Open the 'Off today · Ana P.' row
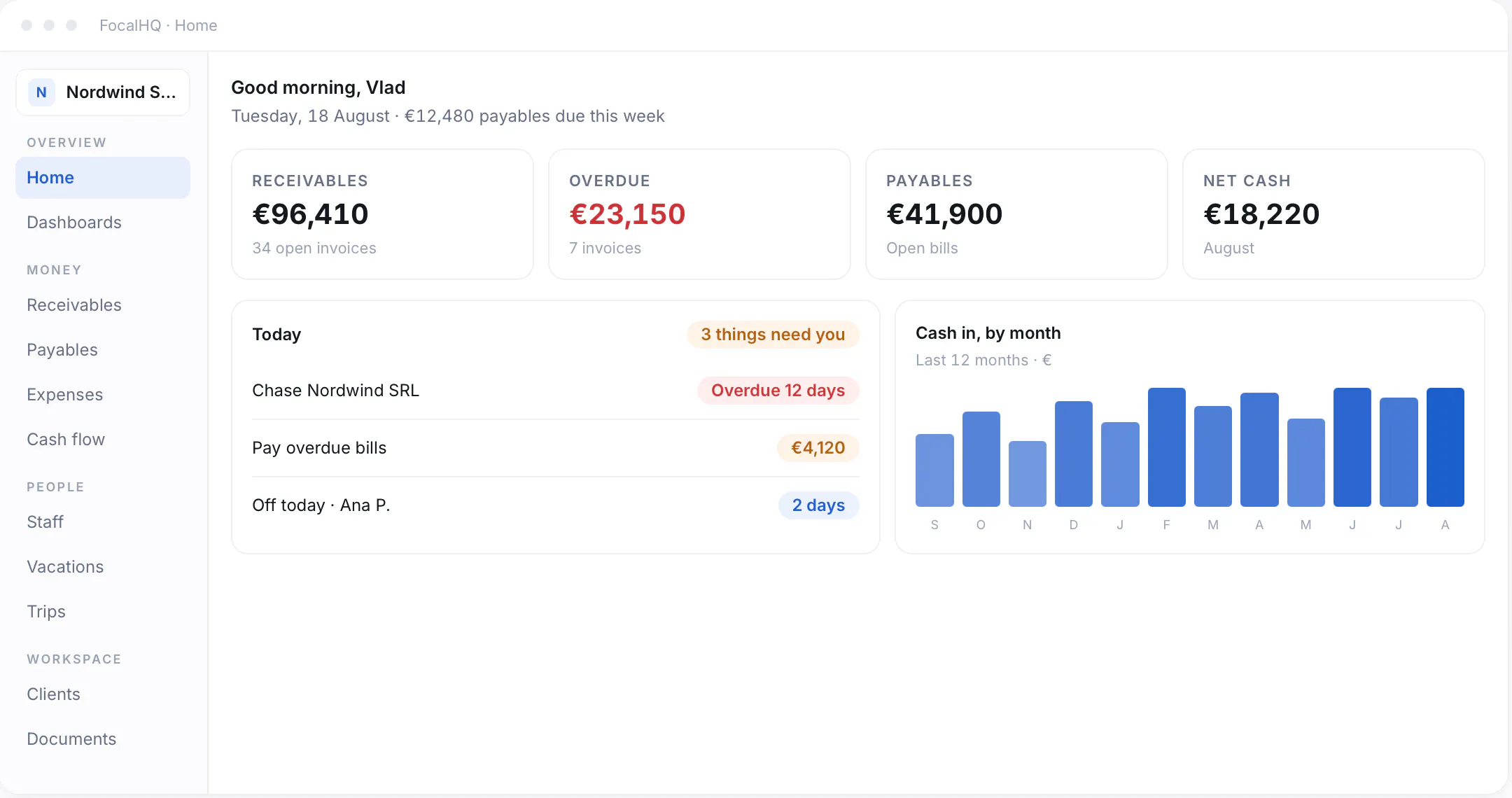The image size is (1512, 798). coord(555,505)
